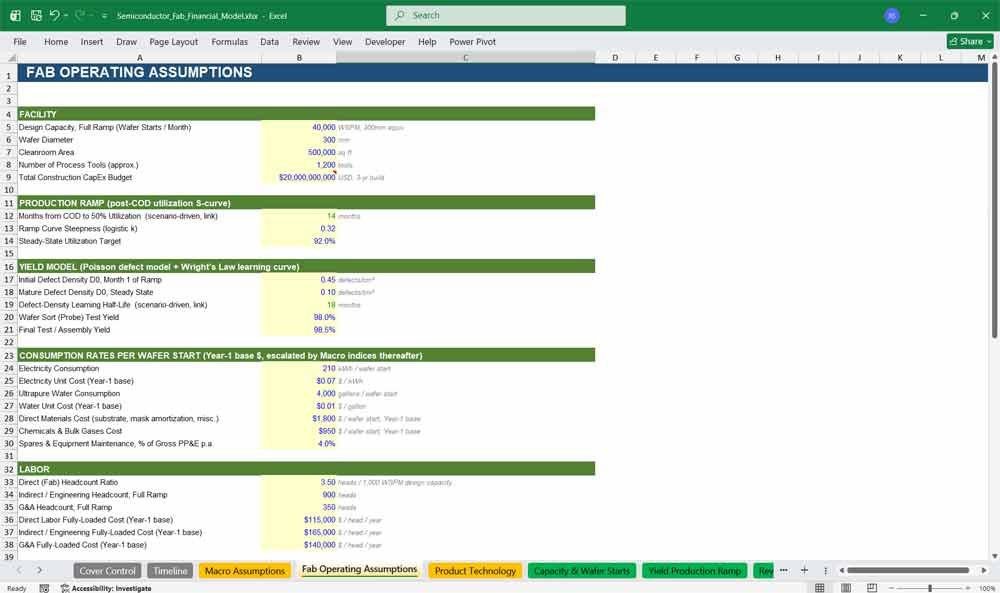Open the Undo history dropdown arrow

[x=66, y=16]
